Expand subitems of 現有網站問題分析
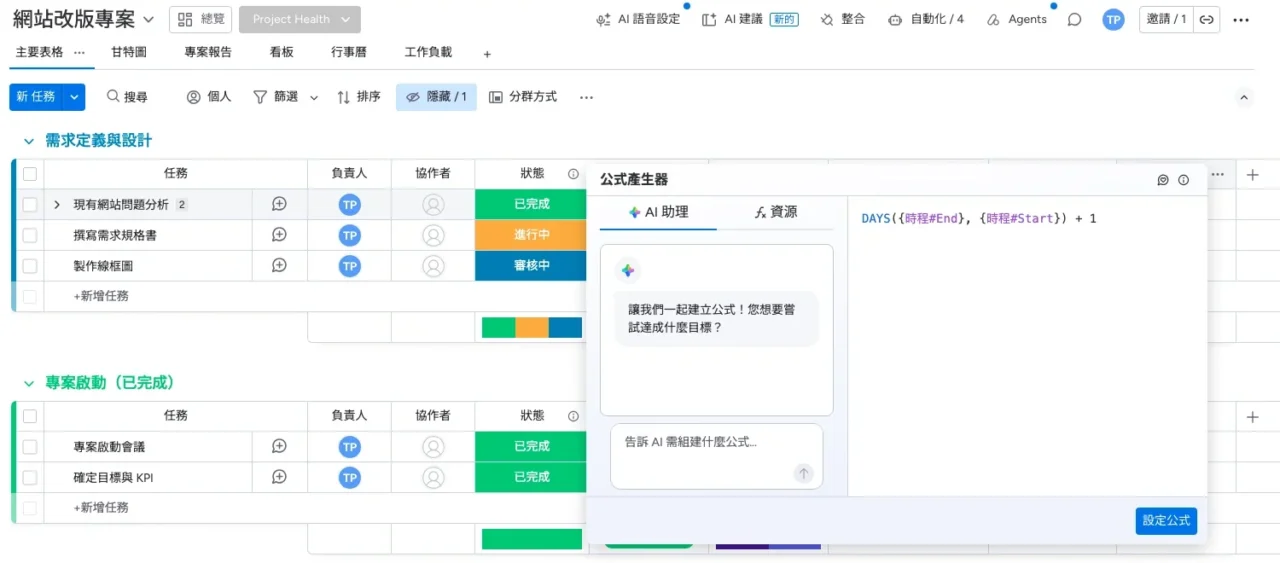1280x563 pixels. click(57, 204)
